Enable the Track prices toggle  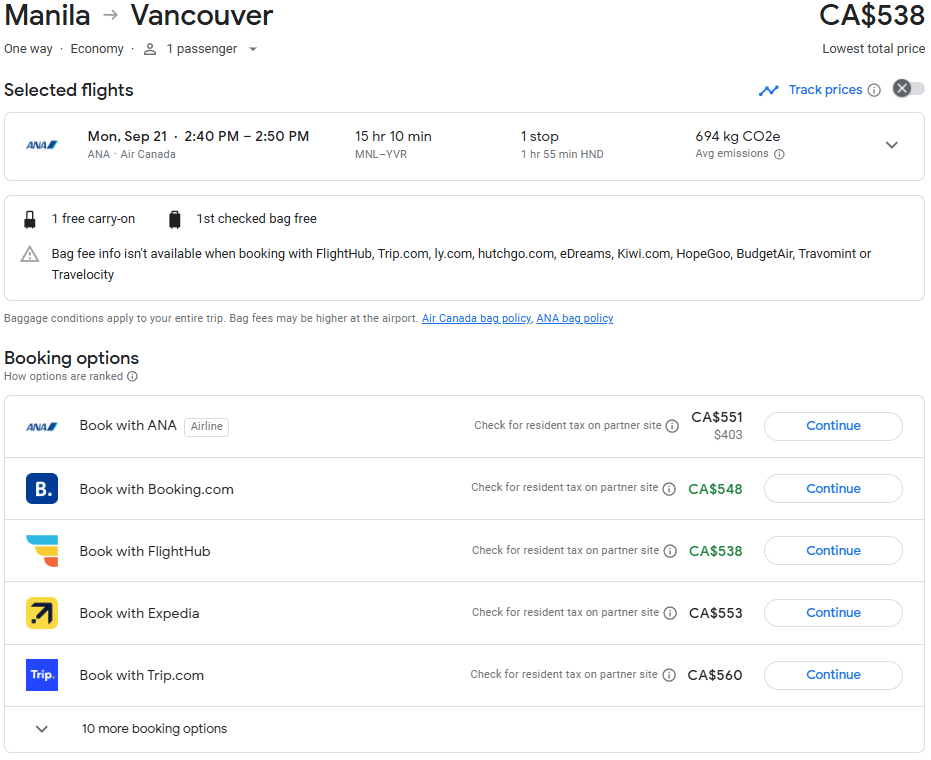pyautogui.click(x=908, y=89)
